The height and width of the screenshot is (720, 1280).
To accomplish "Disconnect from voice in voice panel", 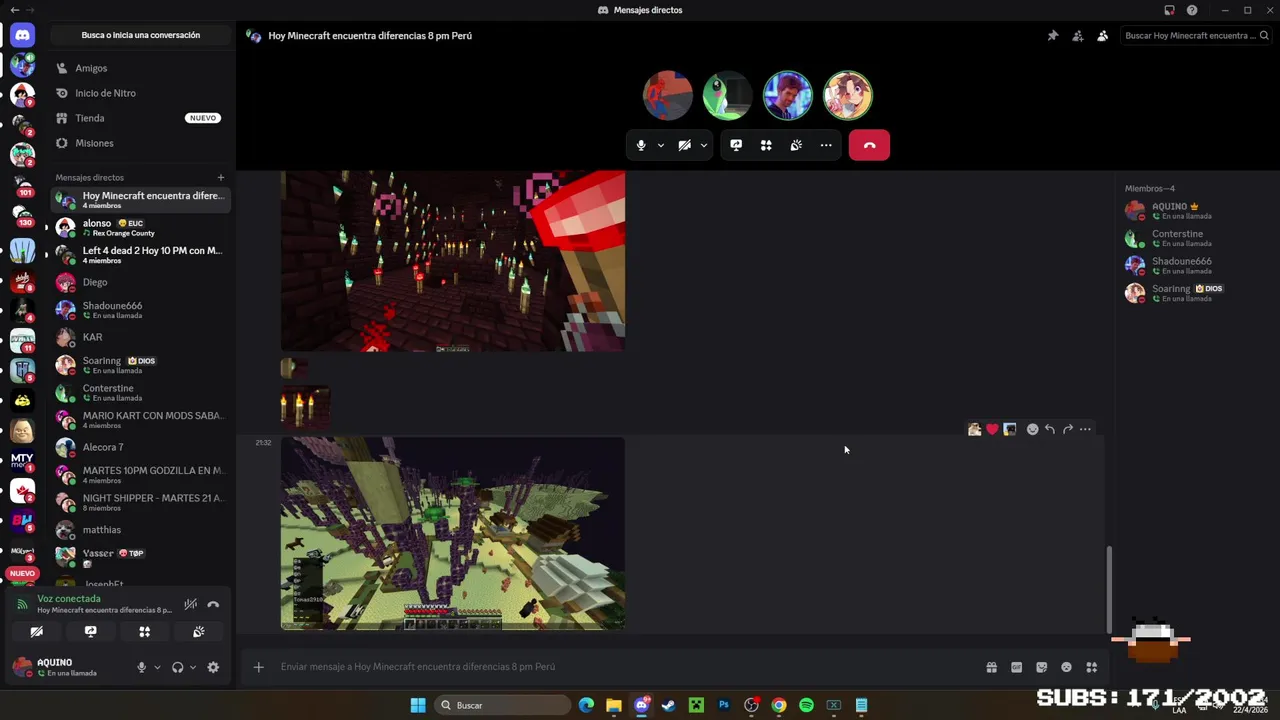I will (x=213, y=604).
